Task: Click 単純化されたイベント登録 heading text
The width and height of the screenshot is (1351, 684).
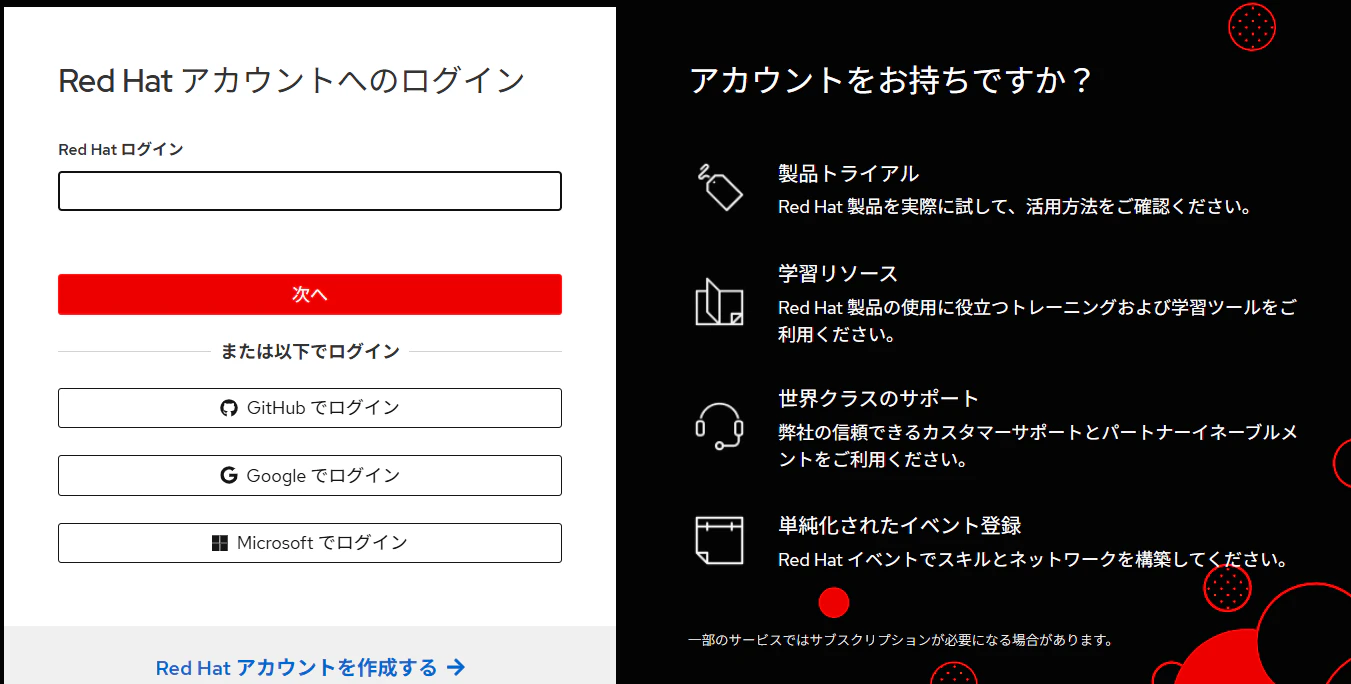Action: 899,526
